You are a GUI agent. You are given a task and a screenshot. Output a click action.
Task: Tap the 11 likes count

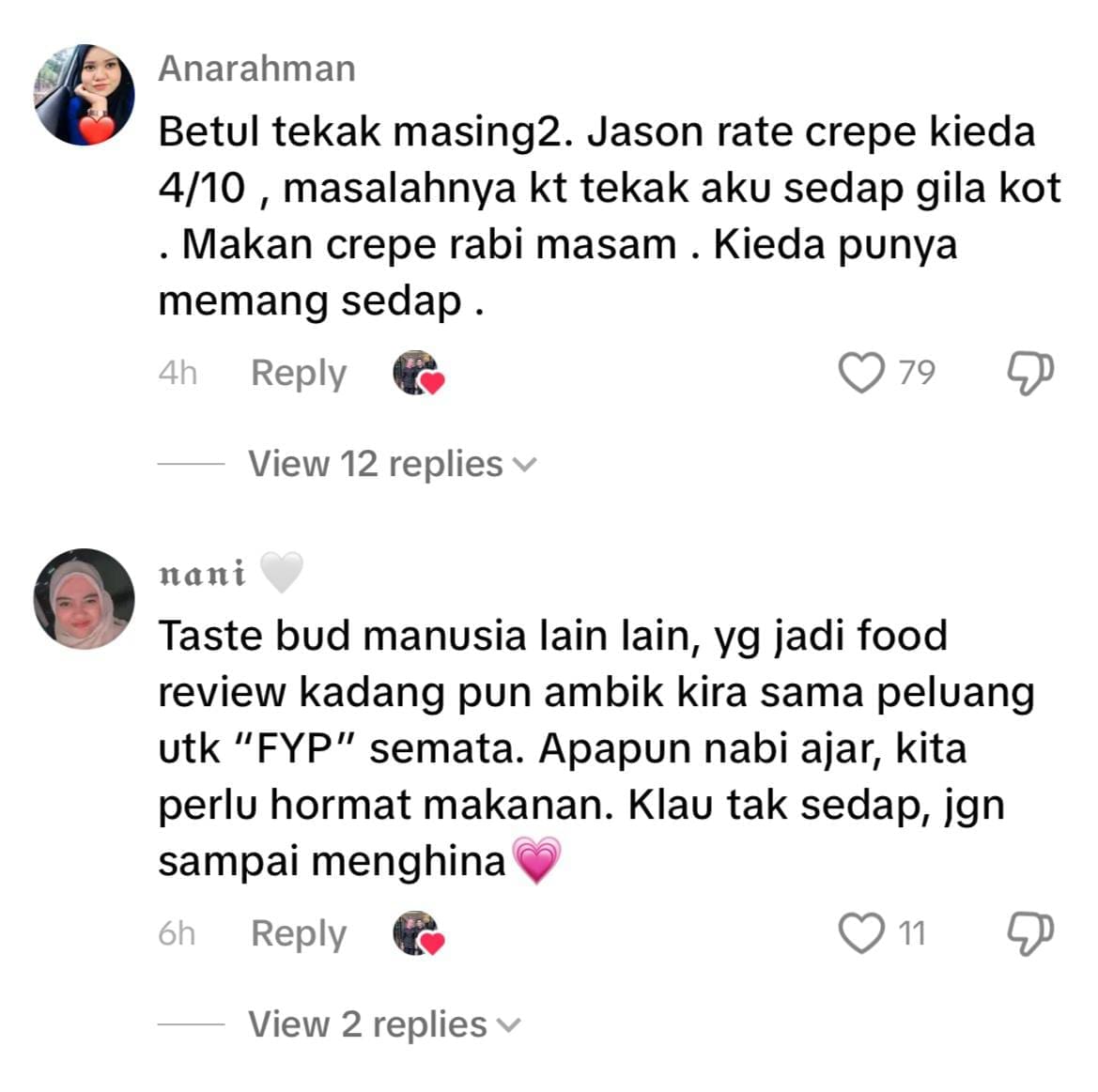pos(912,933)
